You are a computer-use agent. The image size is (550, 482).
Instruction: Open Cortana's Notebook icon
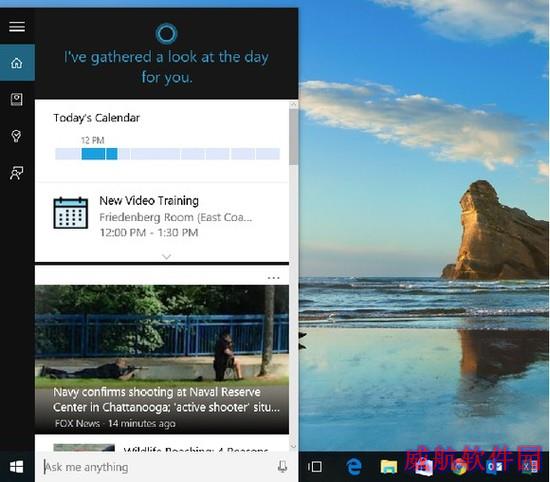point(16,100)
